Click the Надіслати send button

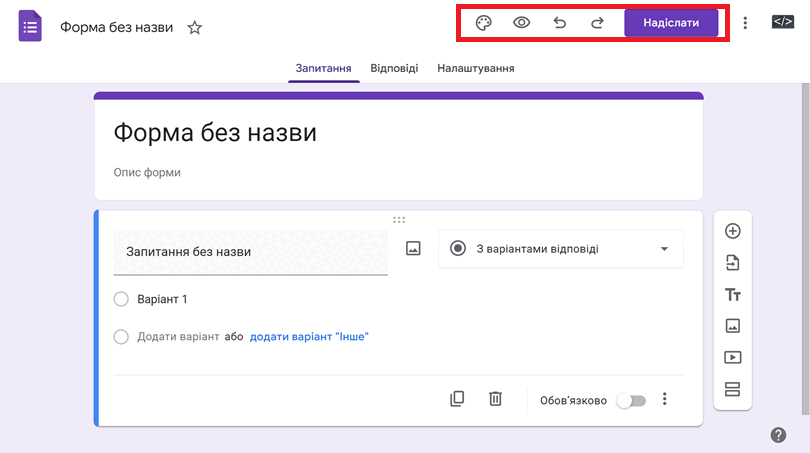pos(671,23)
